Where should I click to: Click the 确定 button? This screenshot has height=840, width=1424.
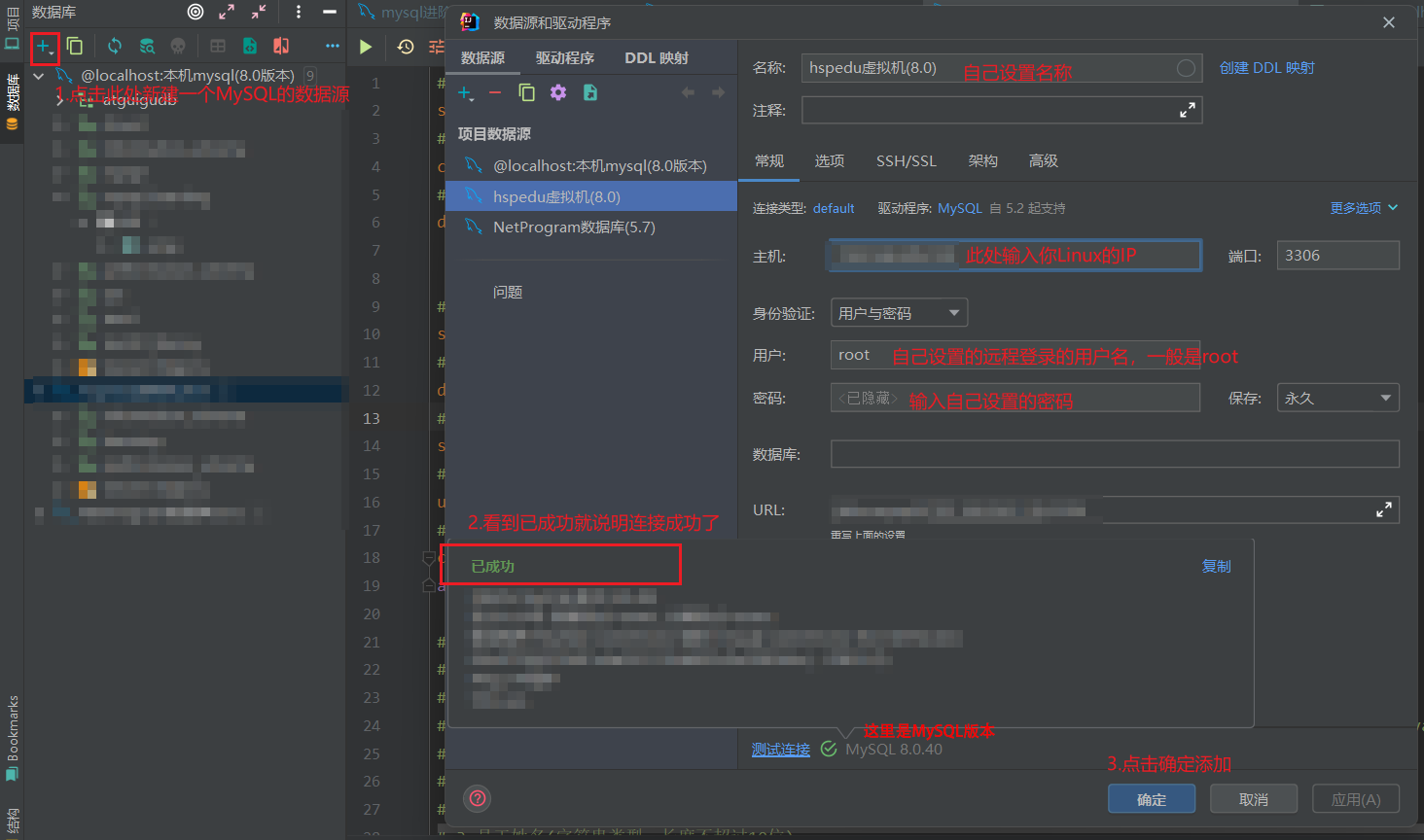(x=1152, y=799)
